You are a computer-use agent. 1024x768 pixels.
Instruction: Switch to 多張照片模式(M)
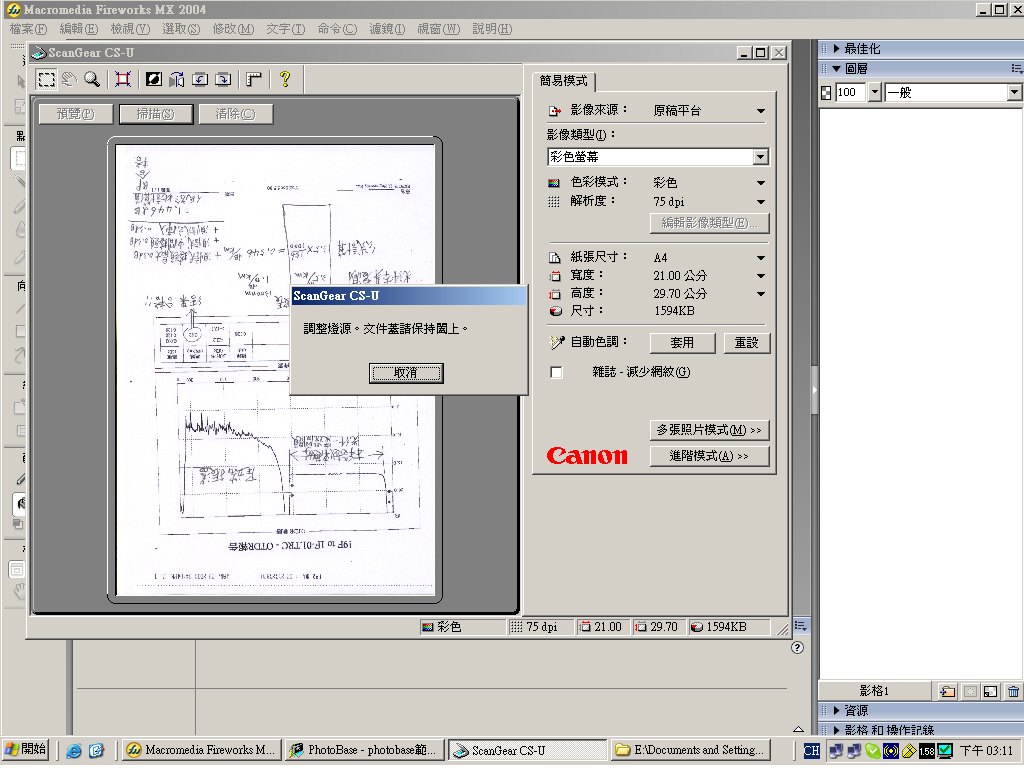709,430
